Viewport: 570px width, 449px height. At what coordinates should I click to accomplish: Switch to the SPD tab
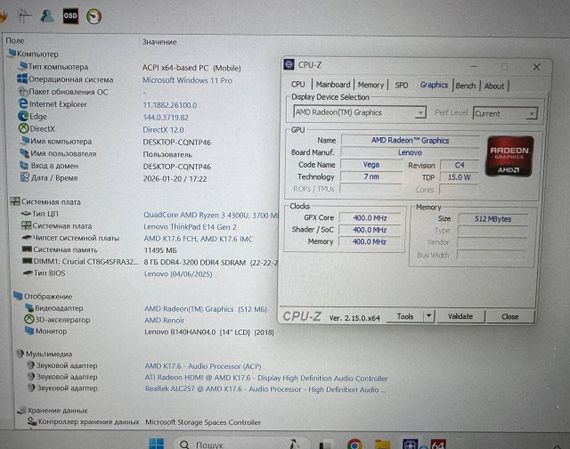tap(401, 85)
